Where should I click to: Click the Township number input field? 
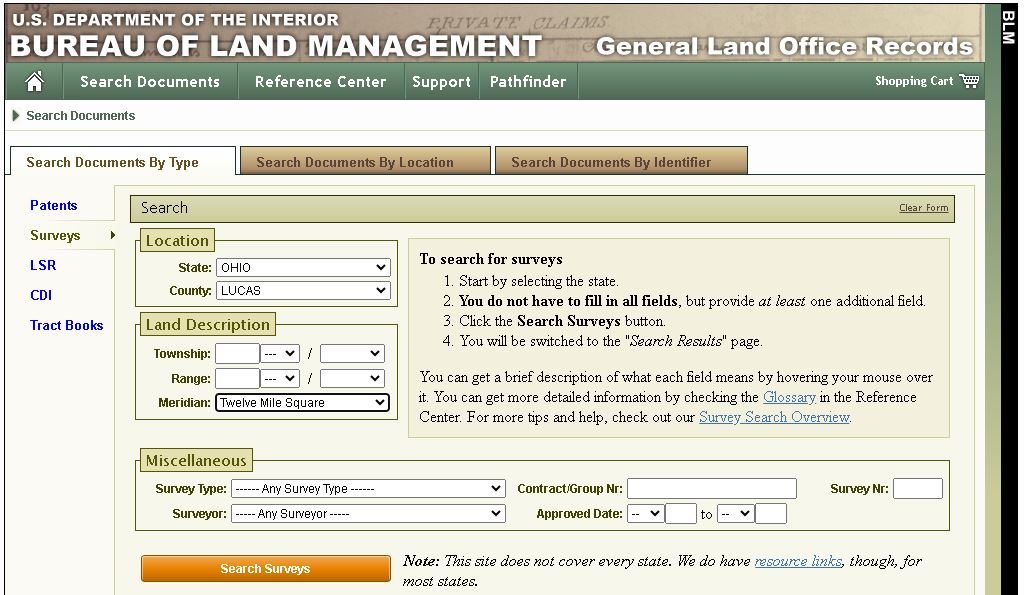point(237,354)
